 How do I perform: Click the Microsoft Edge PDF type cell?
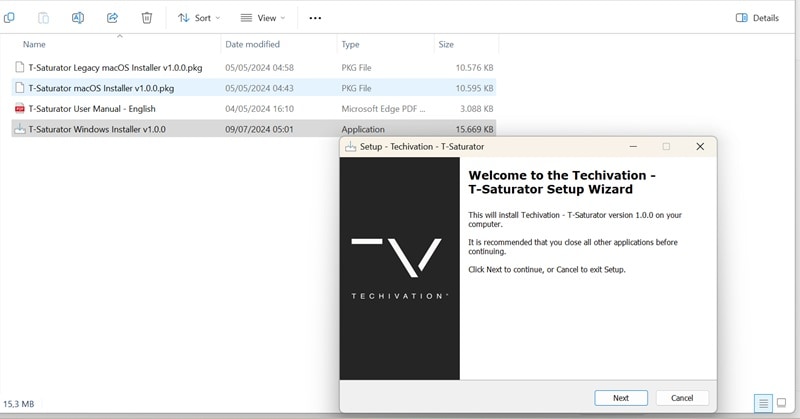pos(383,109)
